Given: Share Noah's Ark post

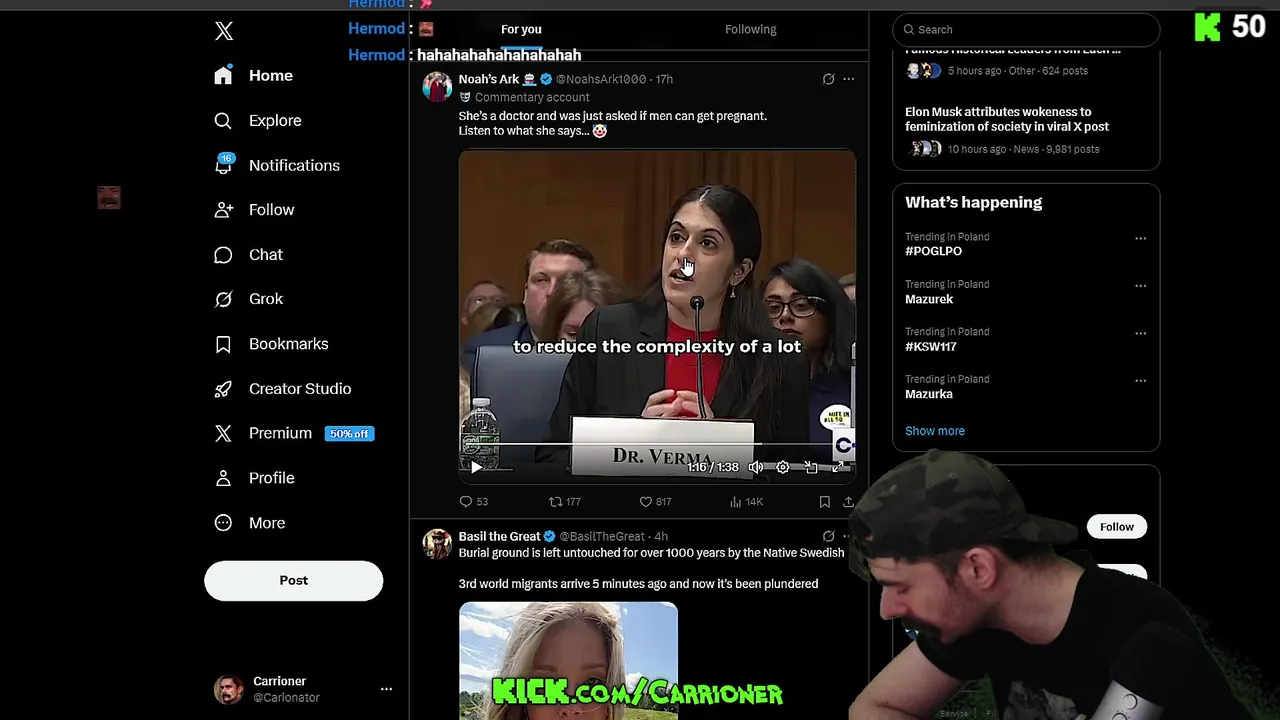Looking at the screenshot, I should point(848,502).
